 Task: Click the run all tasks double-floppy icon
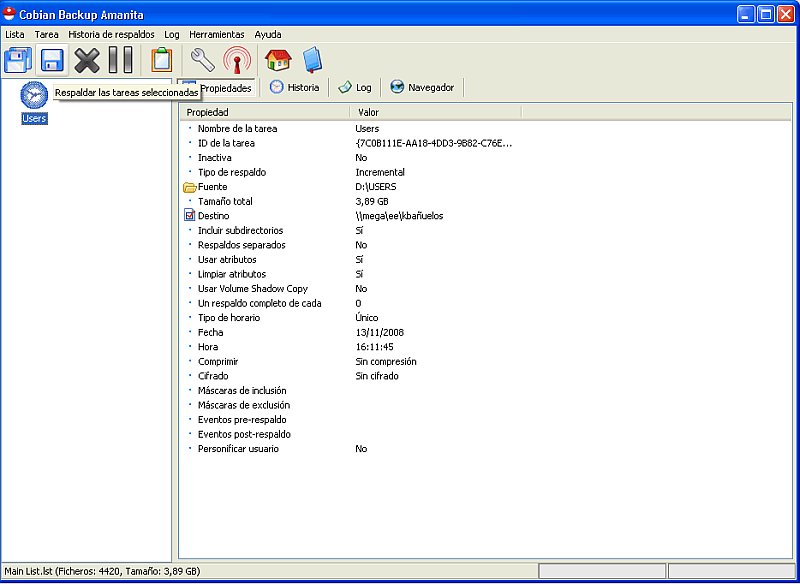point(18,60)
